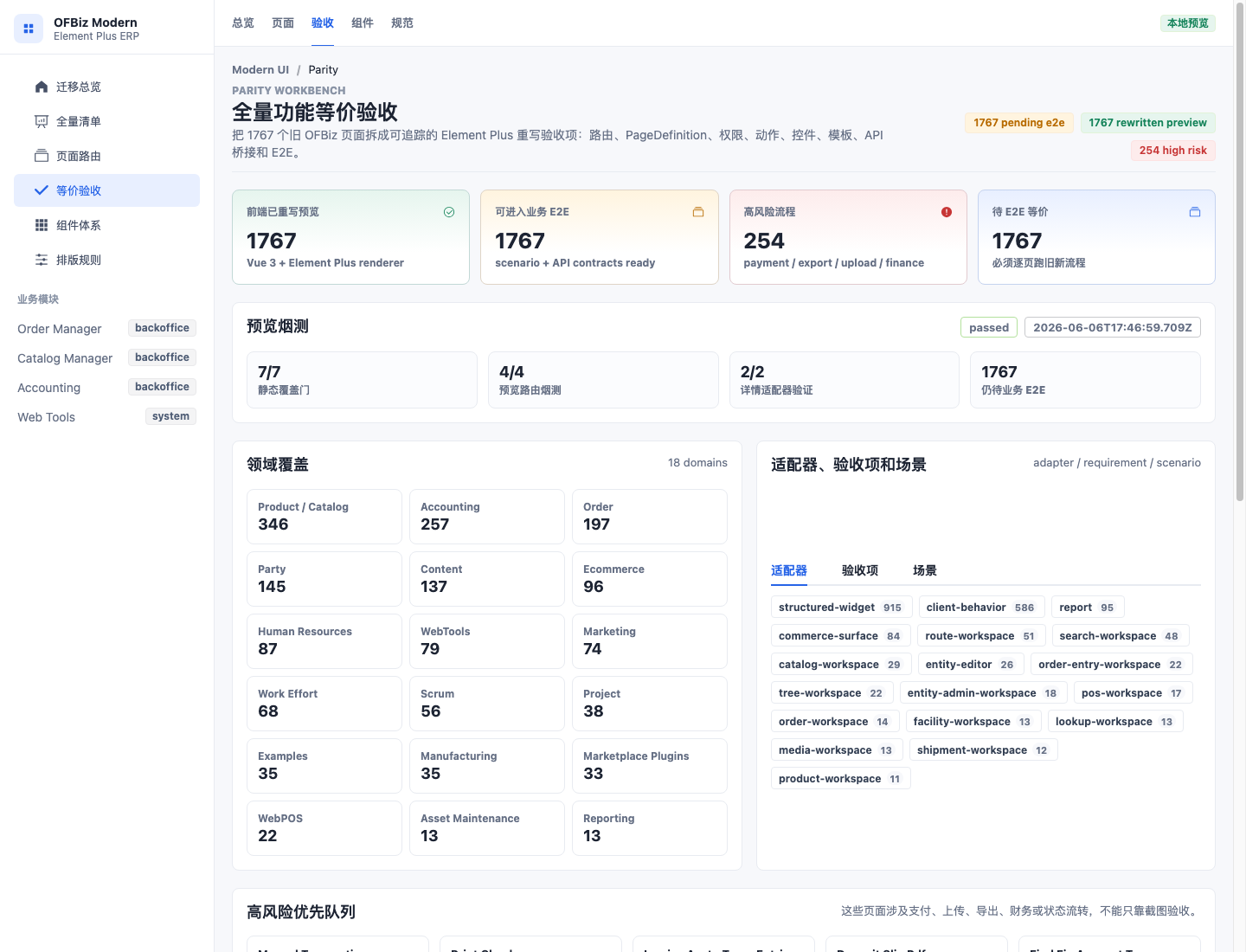Click the page vertical scrollbar

[1239, 253]
